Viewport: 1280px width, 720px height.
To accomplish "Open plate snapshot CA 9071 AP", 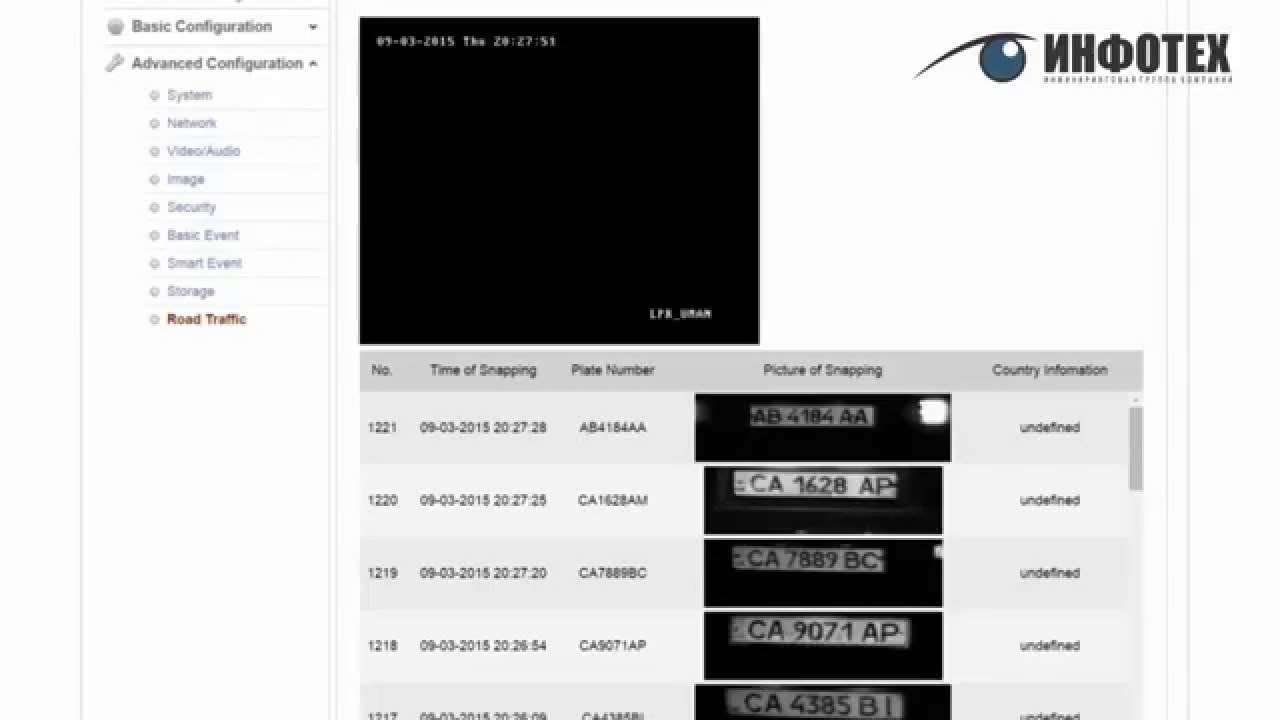I will [823, 646].
